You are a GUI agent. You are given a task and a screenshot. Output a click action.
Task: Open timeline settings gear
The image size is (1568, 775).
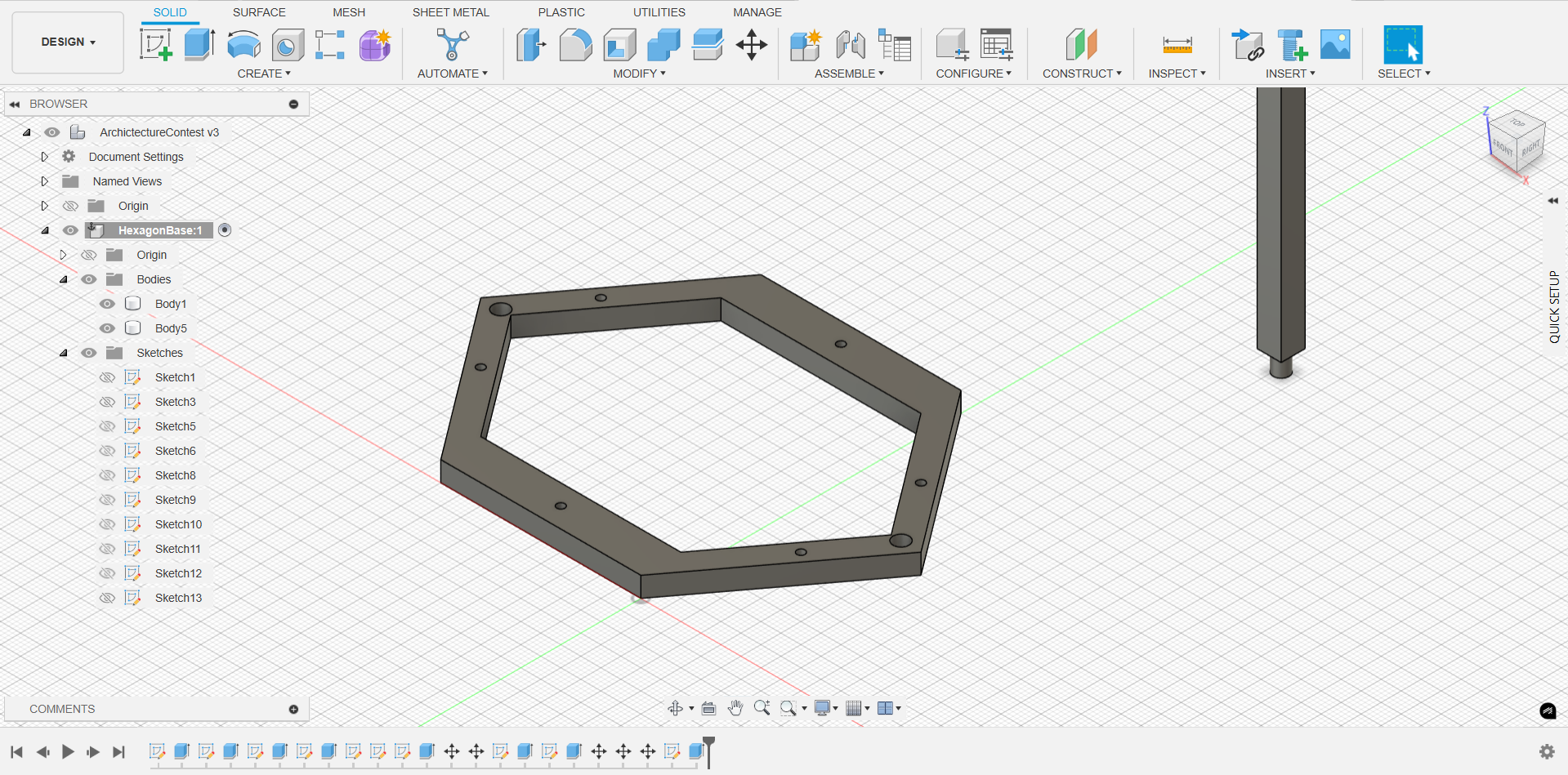coord(1547,751)
